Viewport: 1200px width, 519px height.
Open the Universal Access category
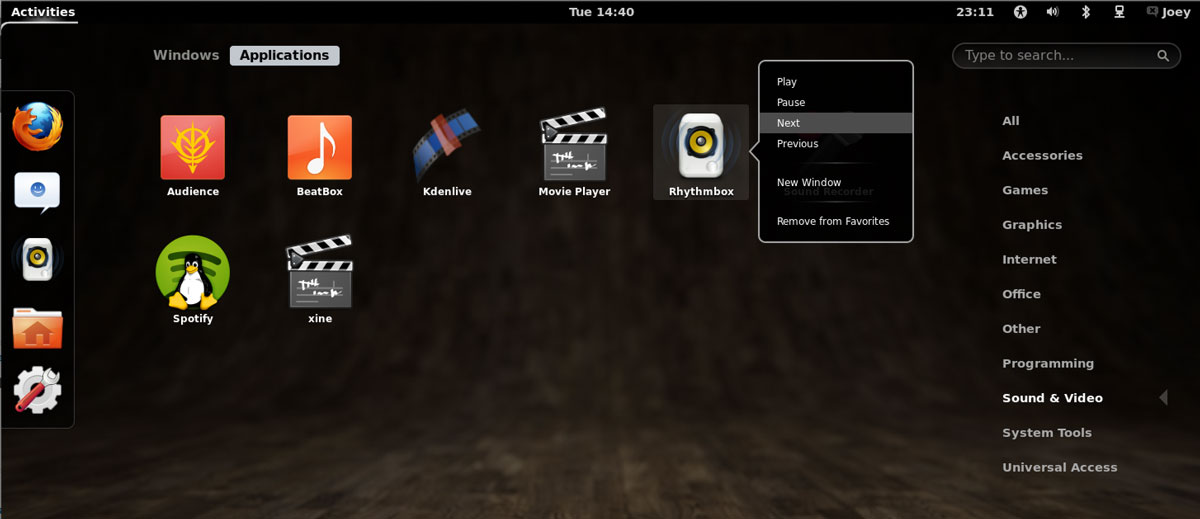(x=1060, y=467)
